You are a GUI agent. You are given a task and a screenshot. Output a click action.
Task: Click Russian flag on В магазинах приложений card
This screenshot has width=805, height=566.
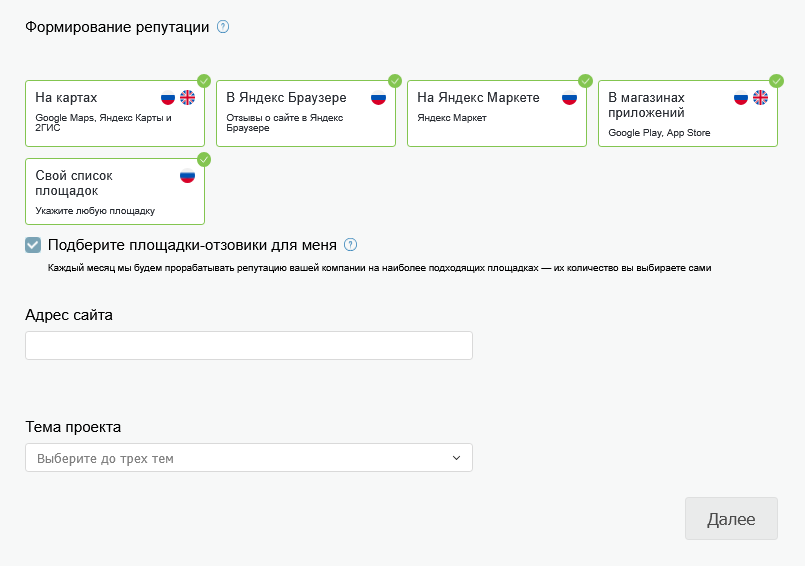[741, 98]
